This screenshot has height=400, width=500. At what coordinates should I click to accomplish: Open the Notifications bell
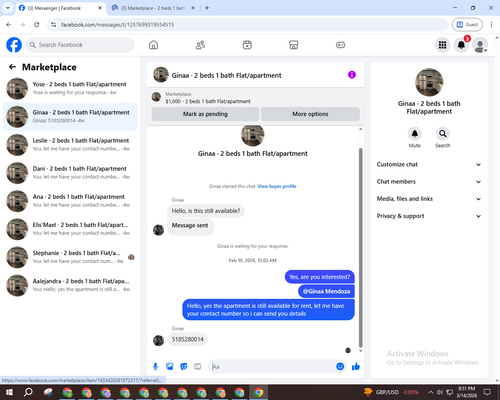click(x=461, y=45)
